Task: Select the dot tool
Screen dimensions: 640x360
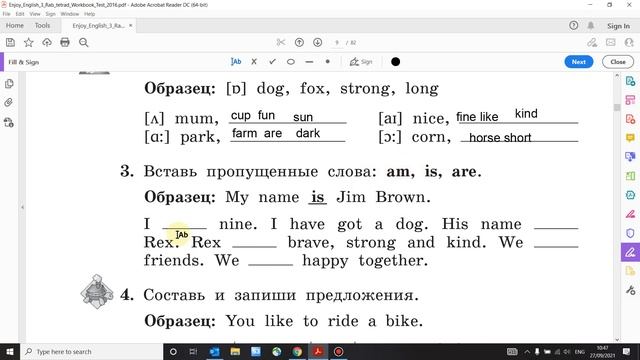Action: coord(327,62)
